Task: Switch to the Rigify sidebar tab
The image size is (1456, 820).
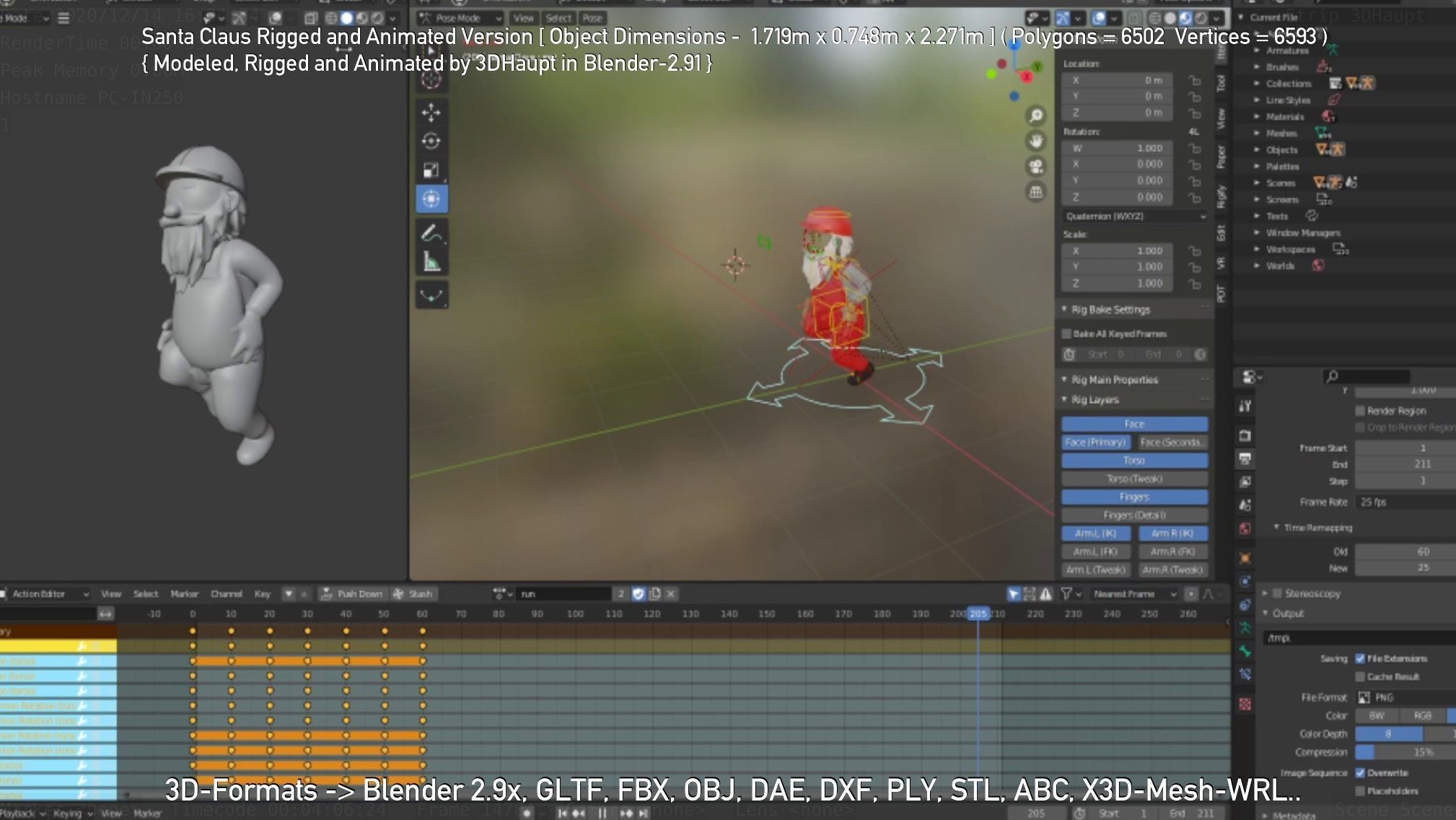Action: (1221, 196)
